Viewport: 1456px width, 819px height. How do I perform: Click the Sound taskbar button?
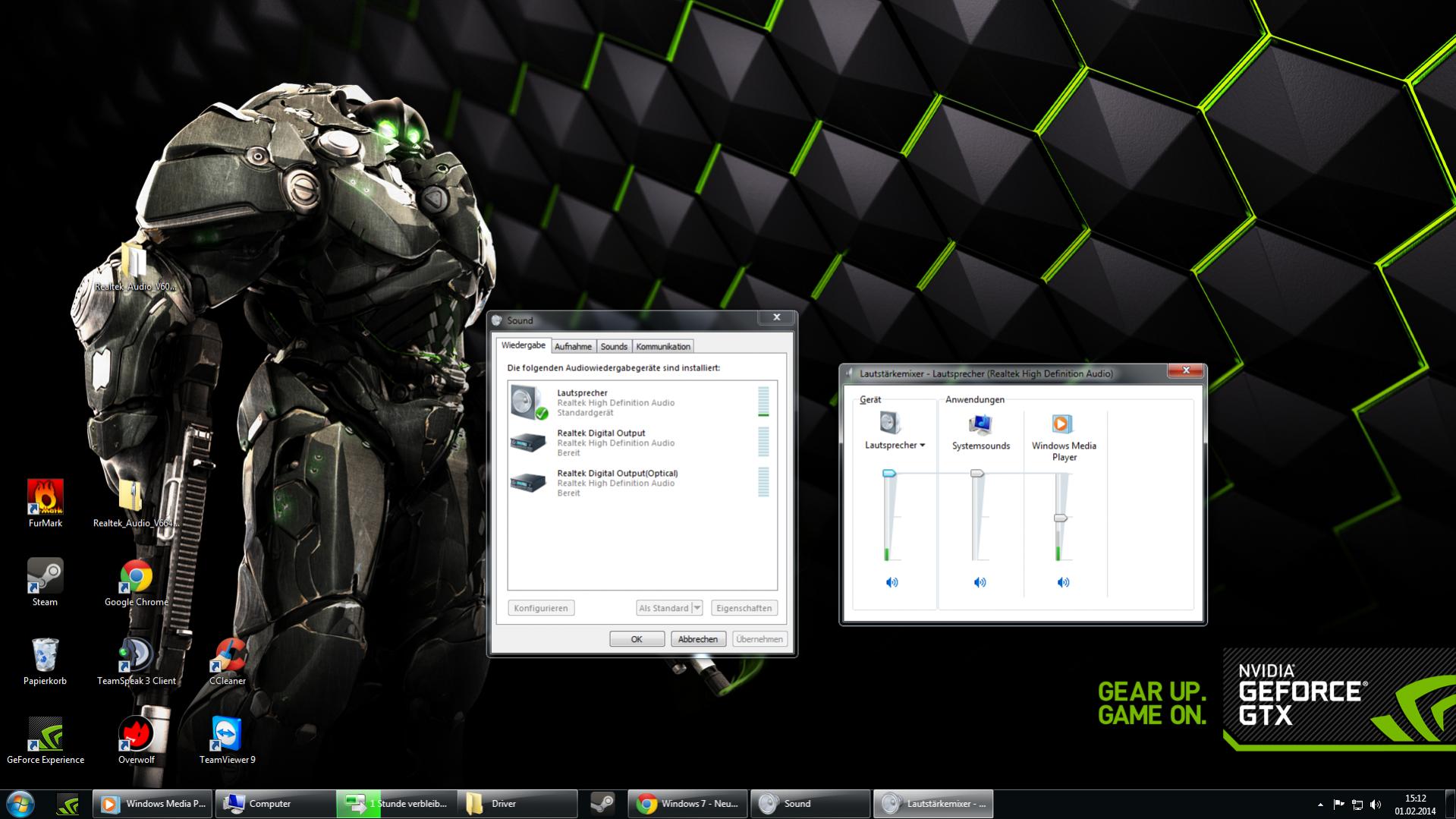coord(811,804)
